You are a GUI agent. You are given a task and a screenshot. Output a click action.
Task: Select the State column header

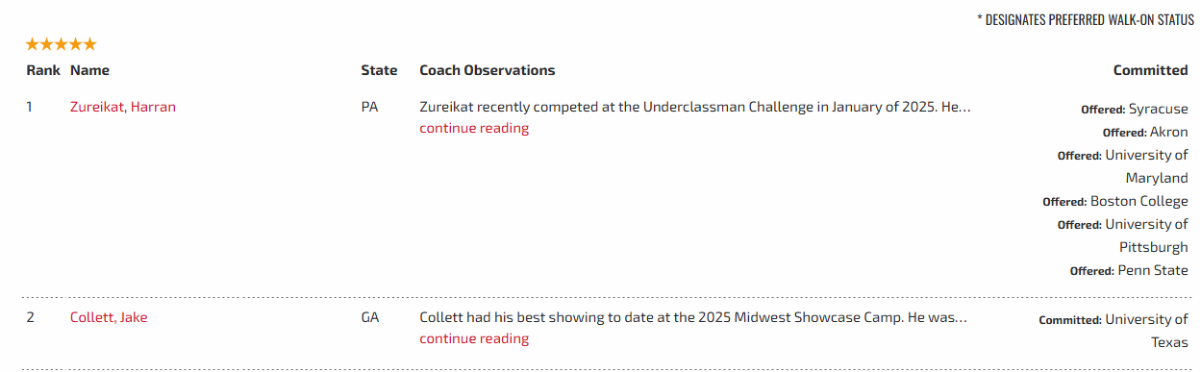pos(379,70)
